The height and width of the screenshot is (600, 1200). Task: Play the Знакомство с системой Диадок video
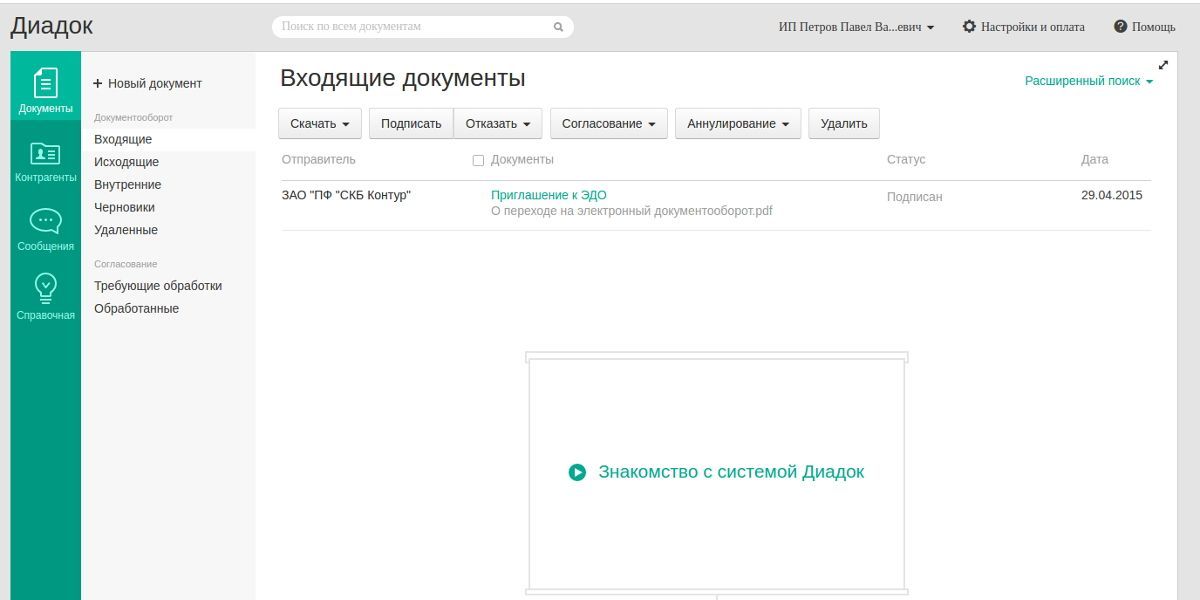pyautogui.click(x=716, y=472)
